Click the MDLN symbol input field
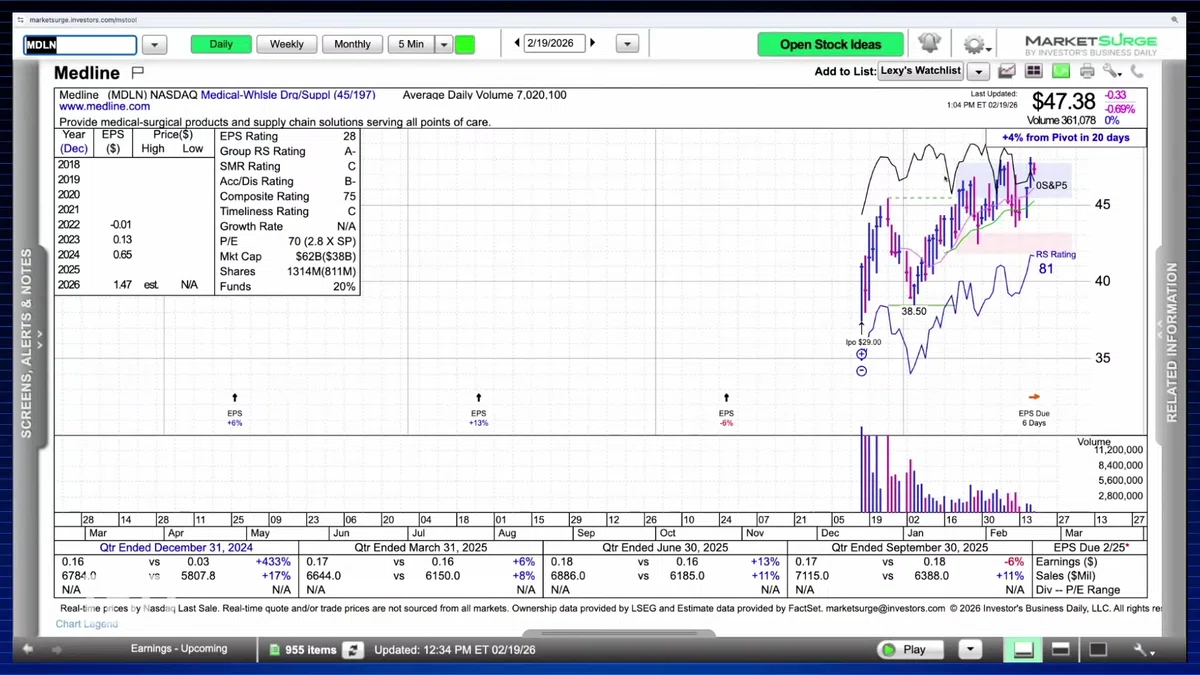The image size is (1200, 675). (x=80, y=45)
